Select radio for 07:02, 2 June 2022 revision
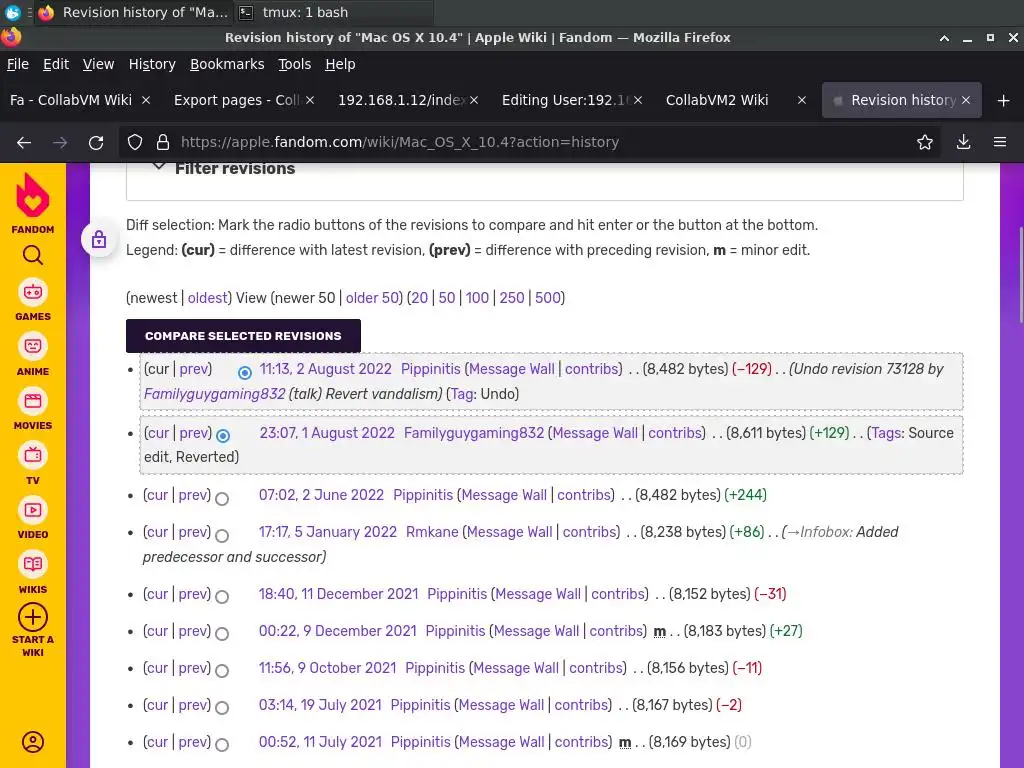Screen dimensions: 1024x768 [222, 499]
